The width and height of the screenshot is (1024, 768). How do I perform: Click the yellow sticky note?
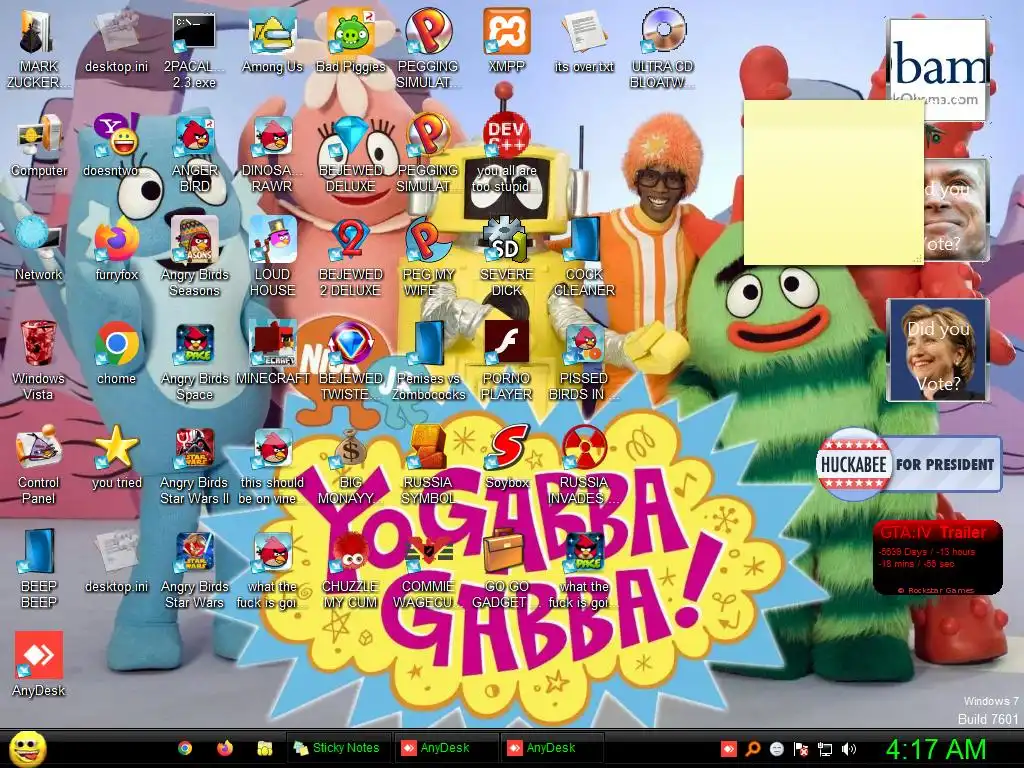pos(833,182)
